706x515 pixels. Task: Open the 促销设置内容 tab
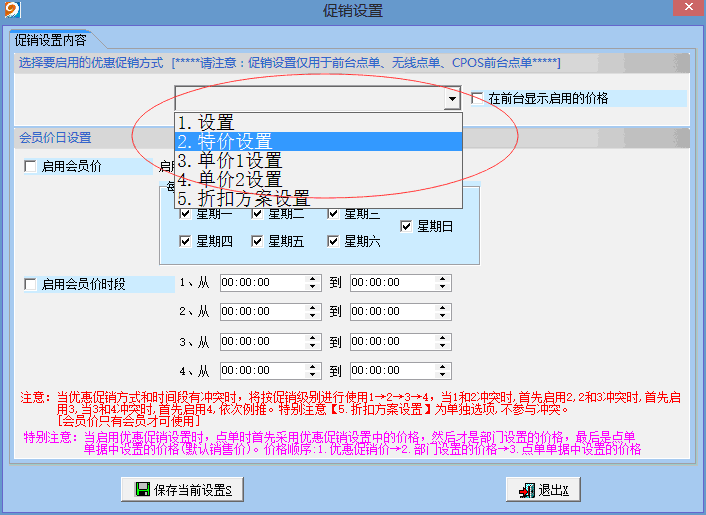(50, 41)
